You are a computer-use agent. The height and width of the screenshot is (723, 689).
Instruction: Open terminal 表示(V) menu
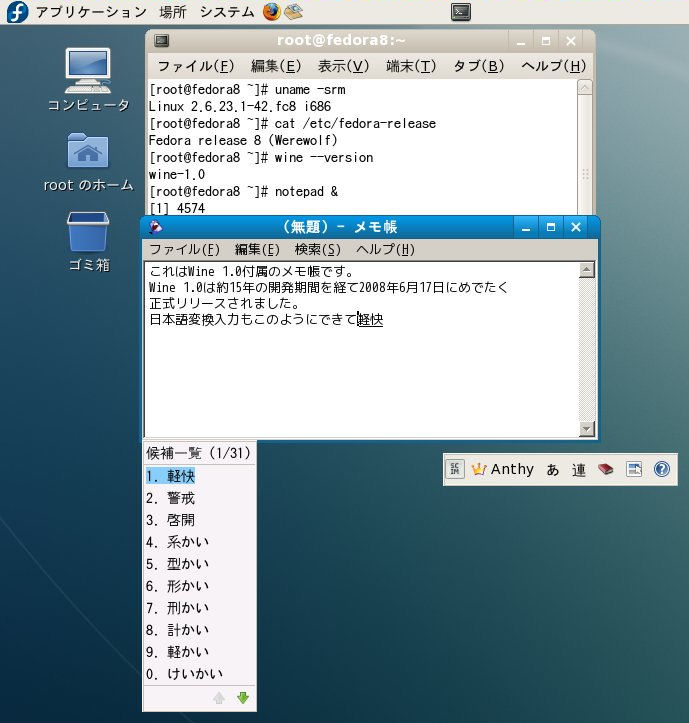point(343,66)
